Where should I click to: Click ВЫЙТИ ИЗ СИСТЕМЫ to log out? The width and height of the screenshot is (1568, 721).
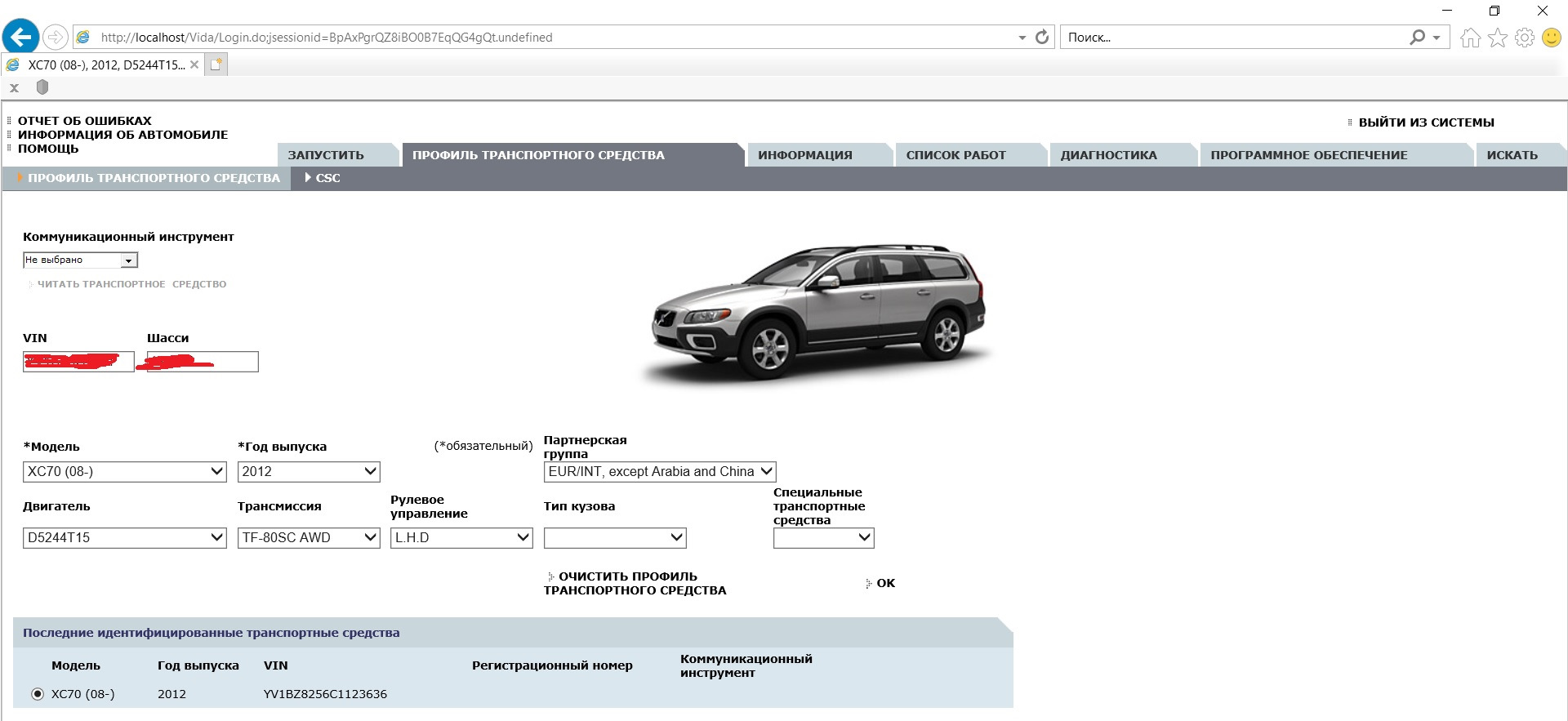[x=1427, y=122]
